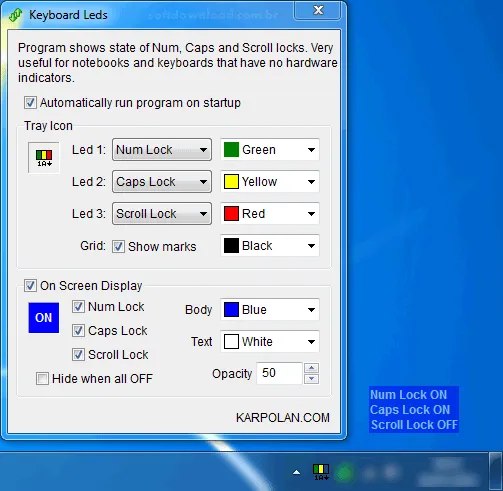
Task: Toggle Automatically run program on startup
Action: [30, 103]
